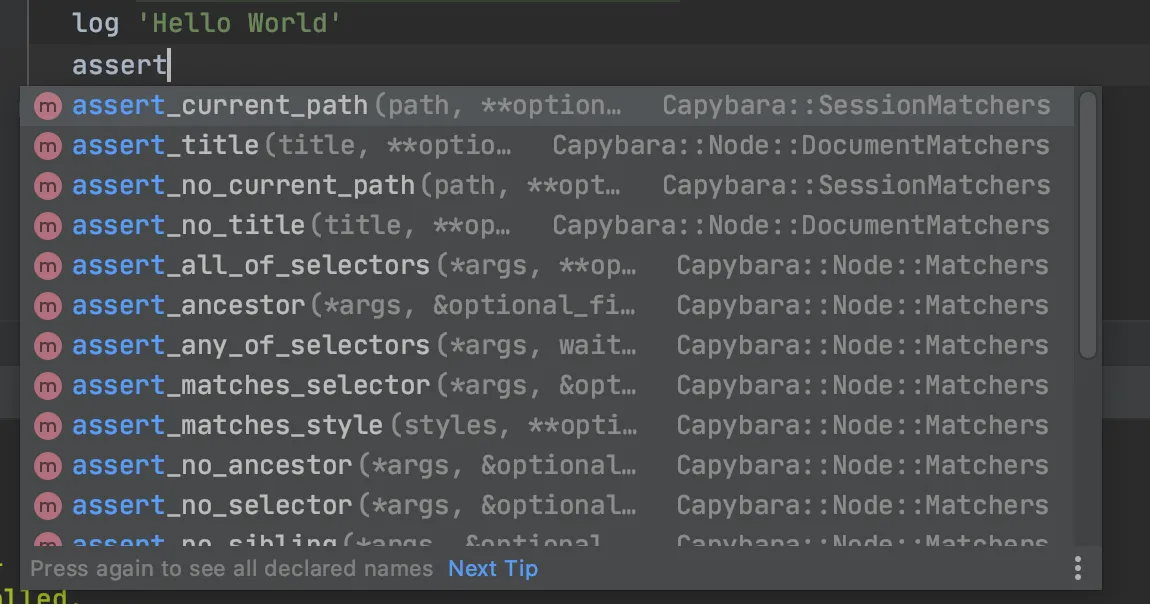Click the method icon beside assert_current_path
Screen dimensions: 1150x604
coord(47,106)
